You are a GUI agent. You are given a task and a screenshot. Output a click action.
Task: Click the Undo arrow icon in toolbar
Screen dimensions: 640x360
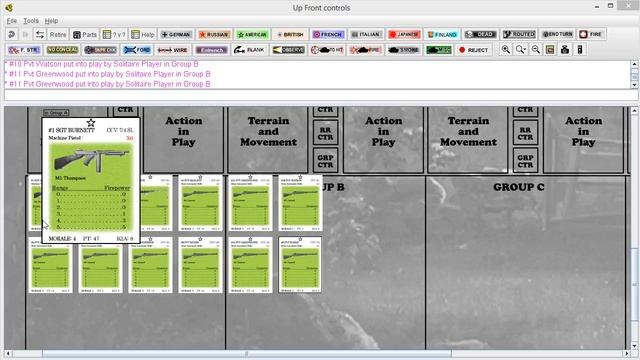pyautogui.click(x=11, y=35)
